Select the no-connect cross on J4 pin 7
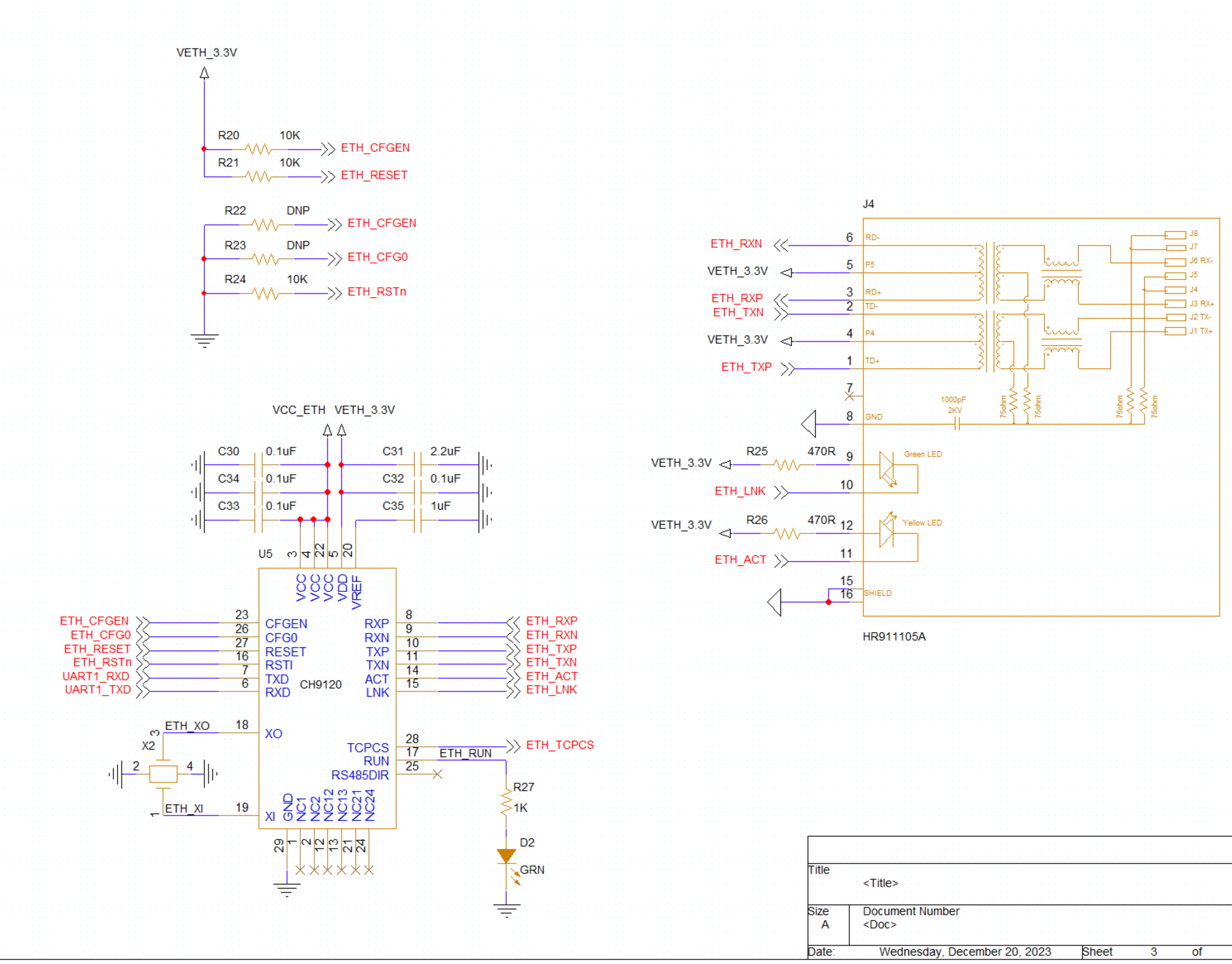 pos(849,396)
